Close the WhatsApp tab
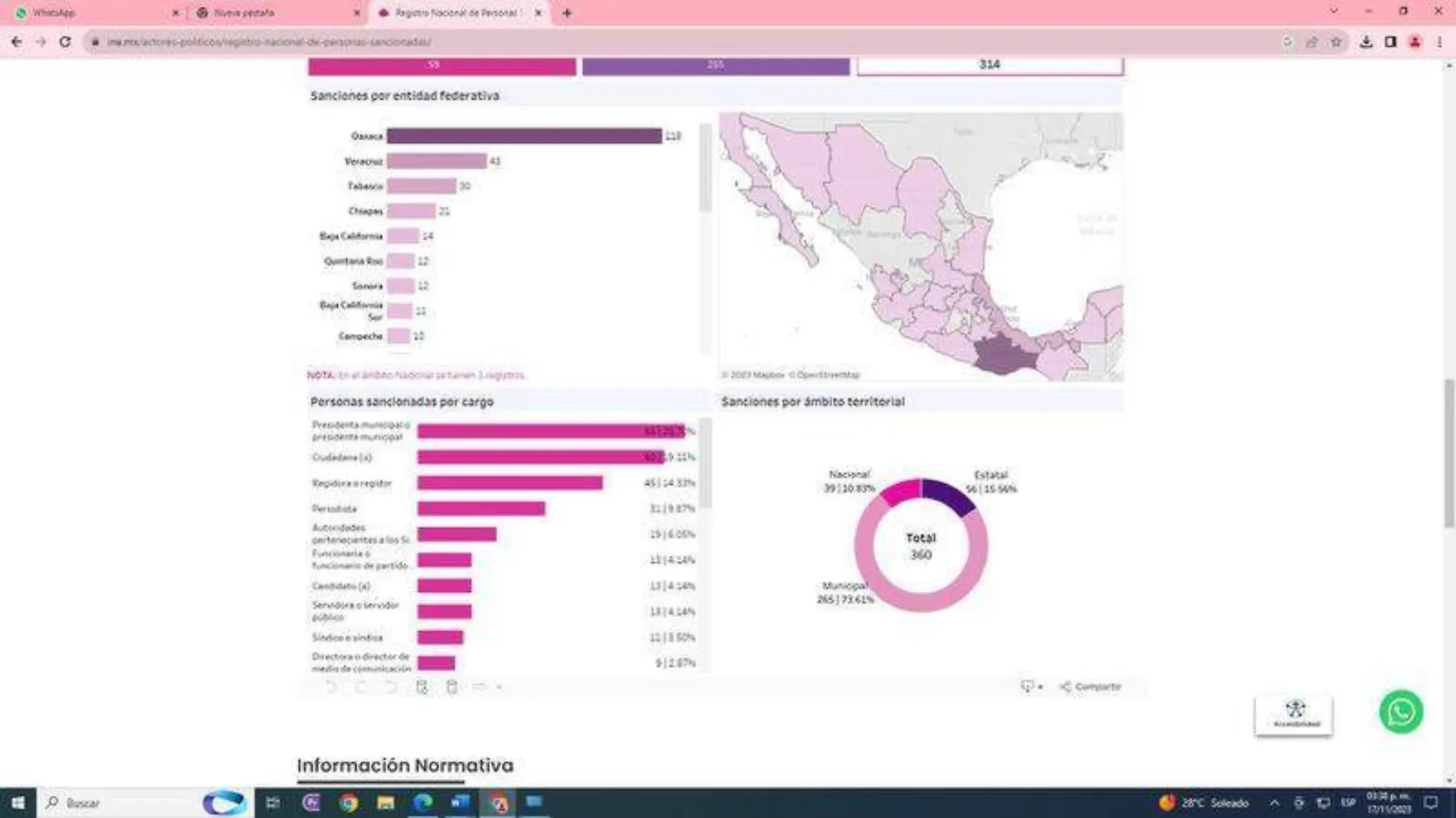1456x818 pixels. click(x=175, y=13)
